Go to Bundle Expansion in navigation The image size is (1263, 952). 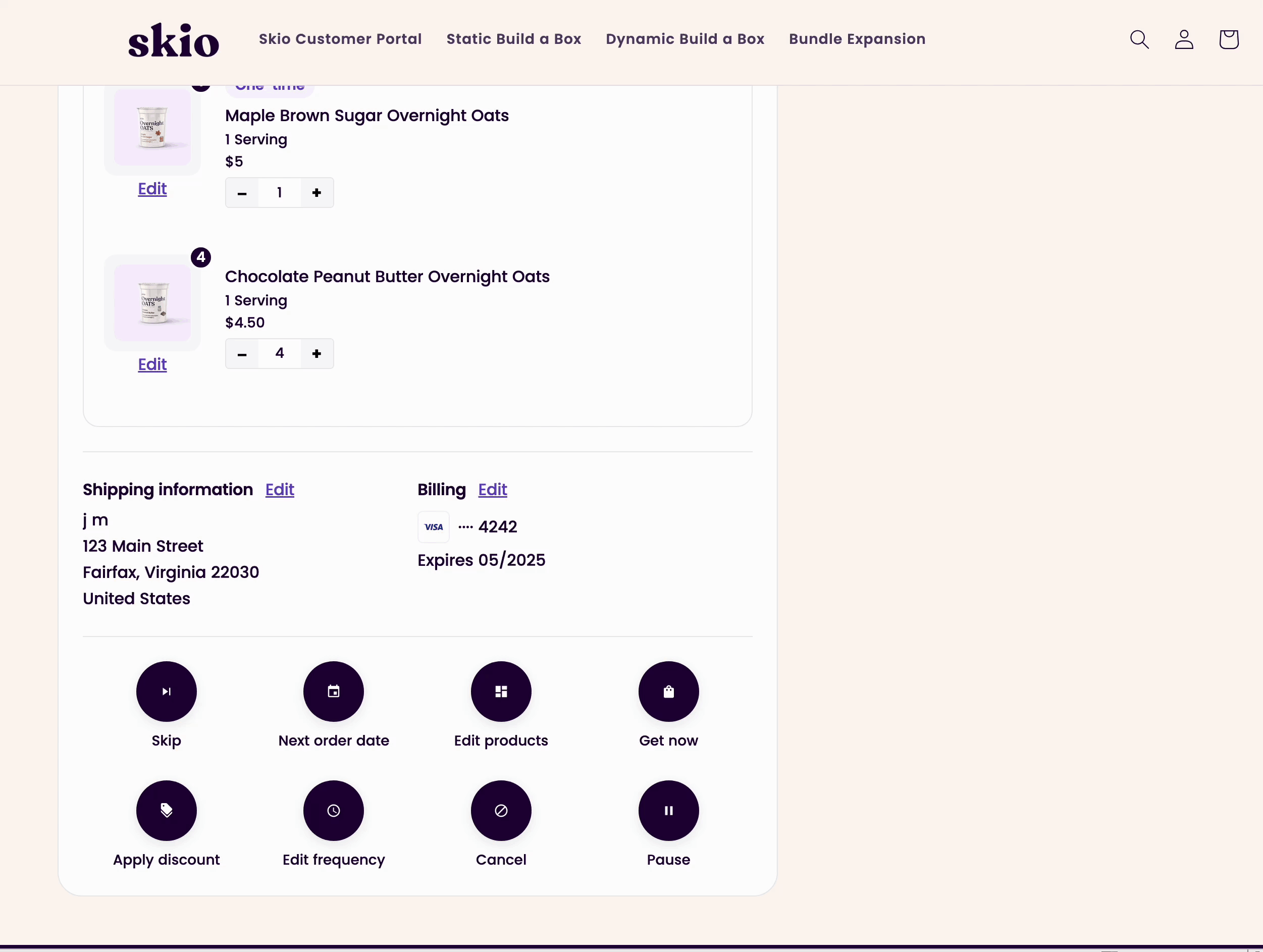coord(857,39)
